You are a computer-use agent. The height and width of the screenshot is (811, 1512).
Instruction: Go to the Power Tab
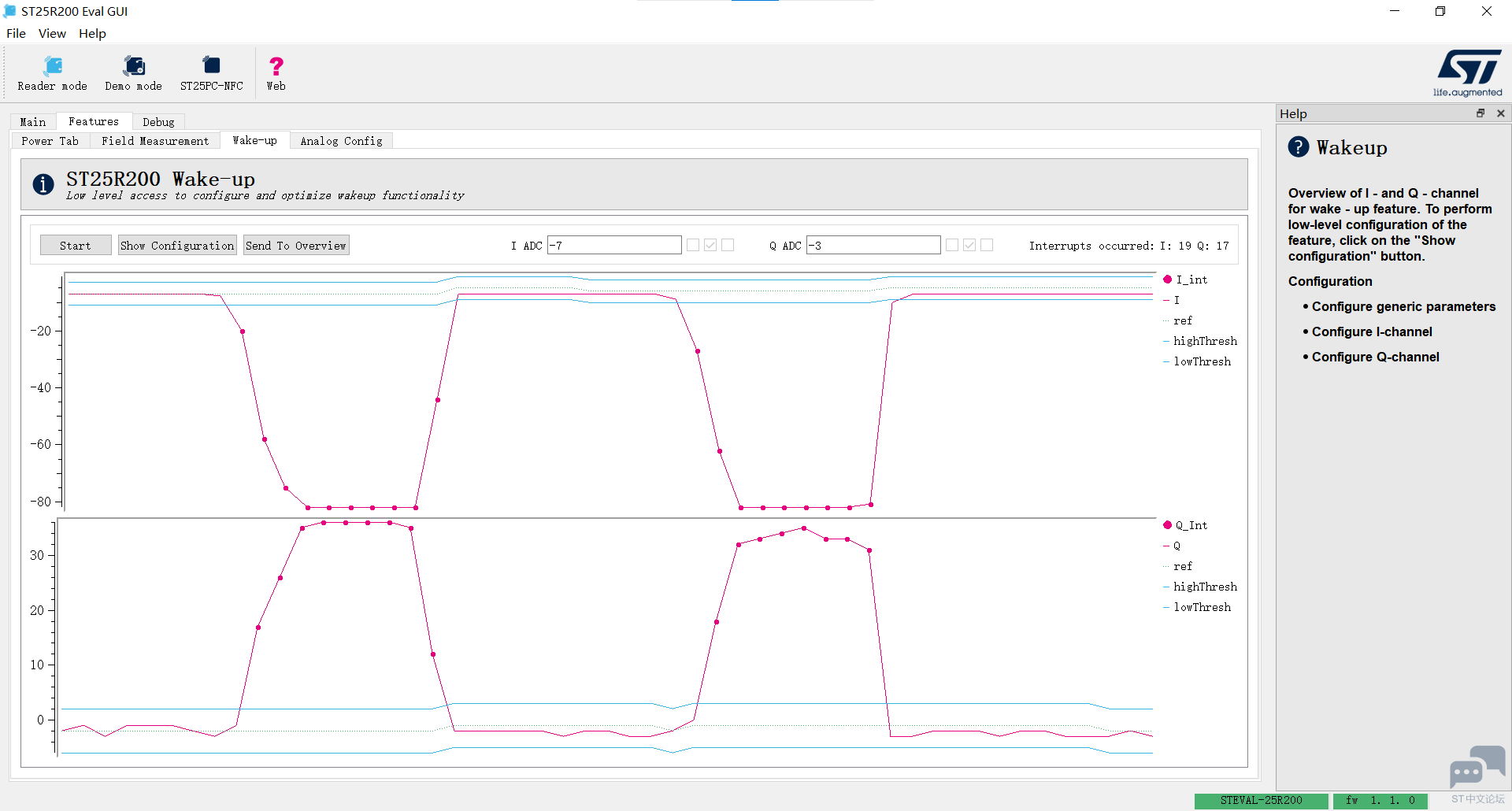tap(50, 141)
